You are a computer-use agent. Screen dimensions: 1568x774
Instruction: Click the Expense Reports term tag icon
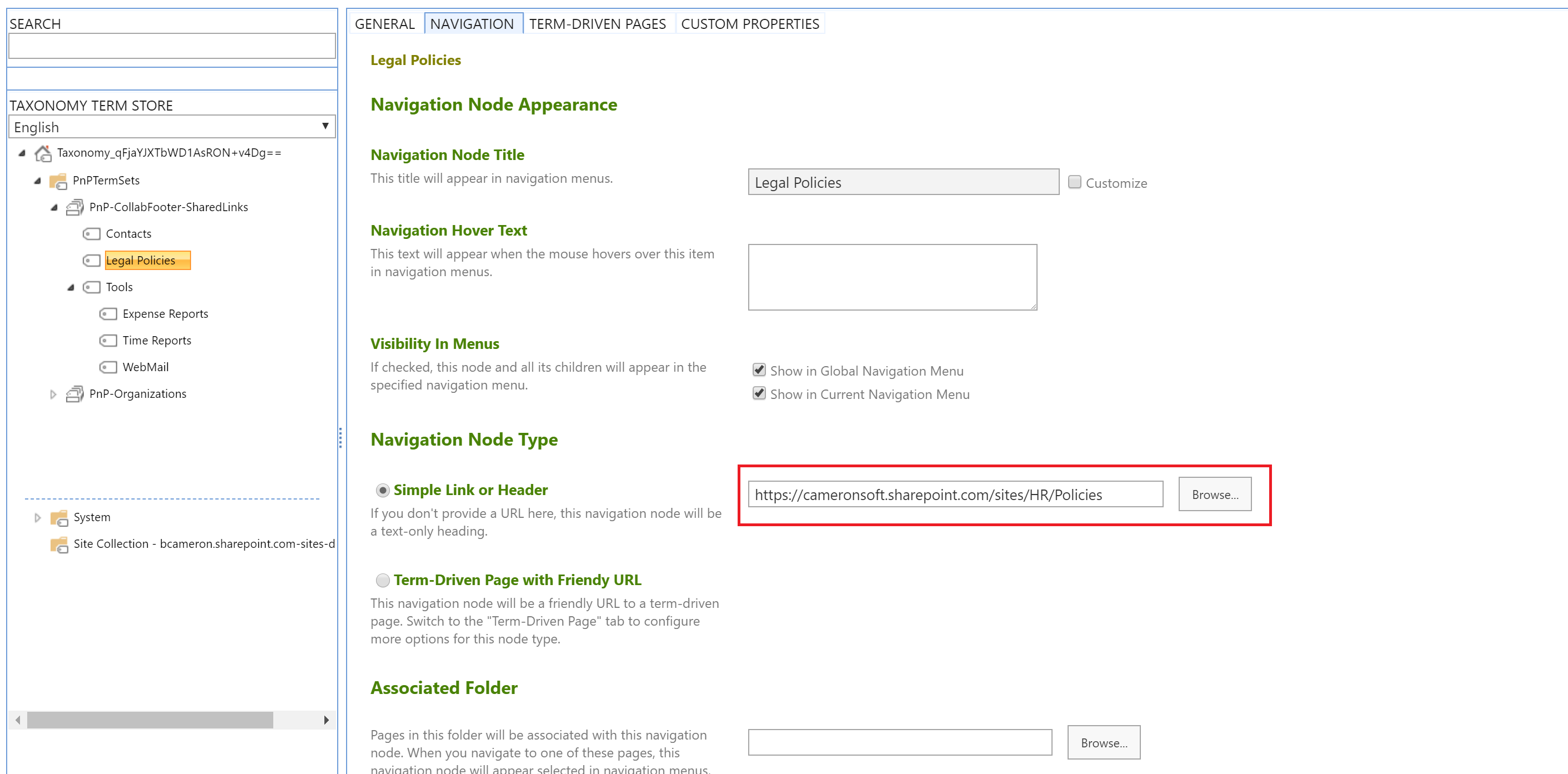(108, 314)
